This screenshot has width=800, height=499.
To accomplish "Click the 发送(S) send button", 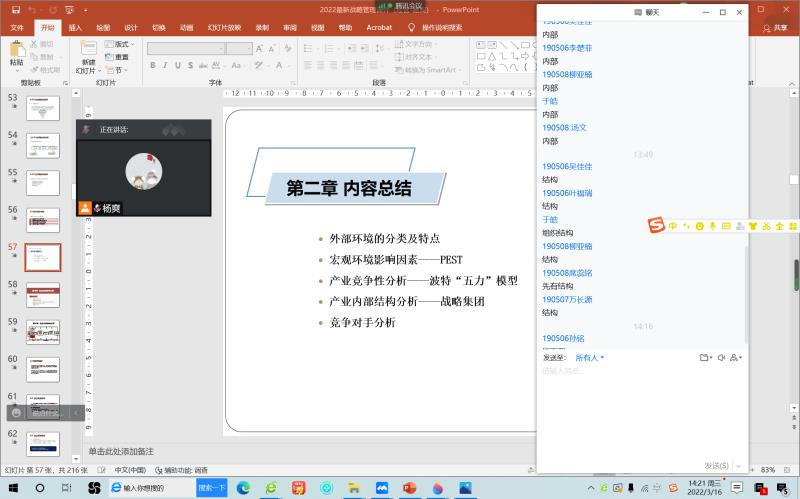I will point(717,465).
